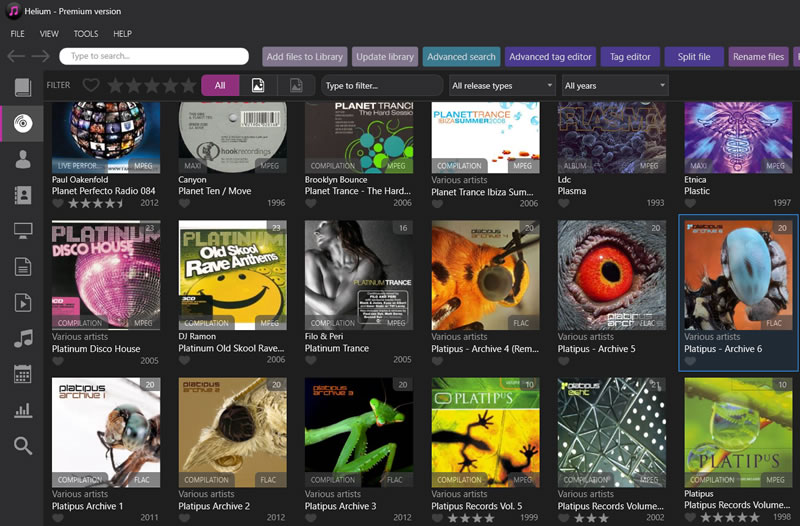This screenshot has height=526, width=800.
Task: Click the Ldc artist name
Action: coord(564,180)
